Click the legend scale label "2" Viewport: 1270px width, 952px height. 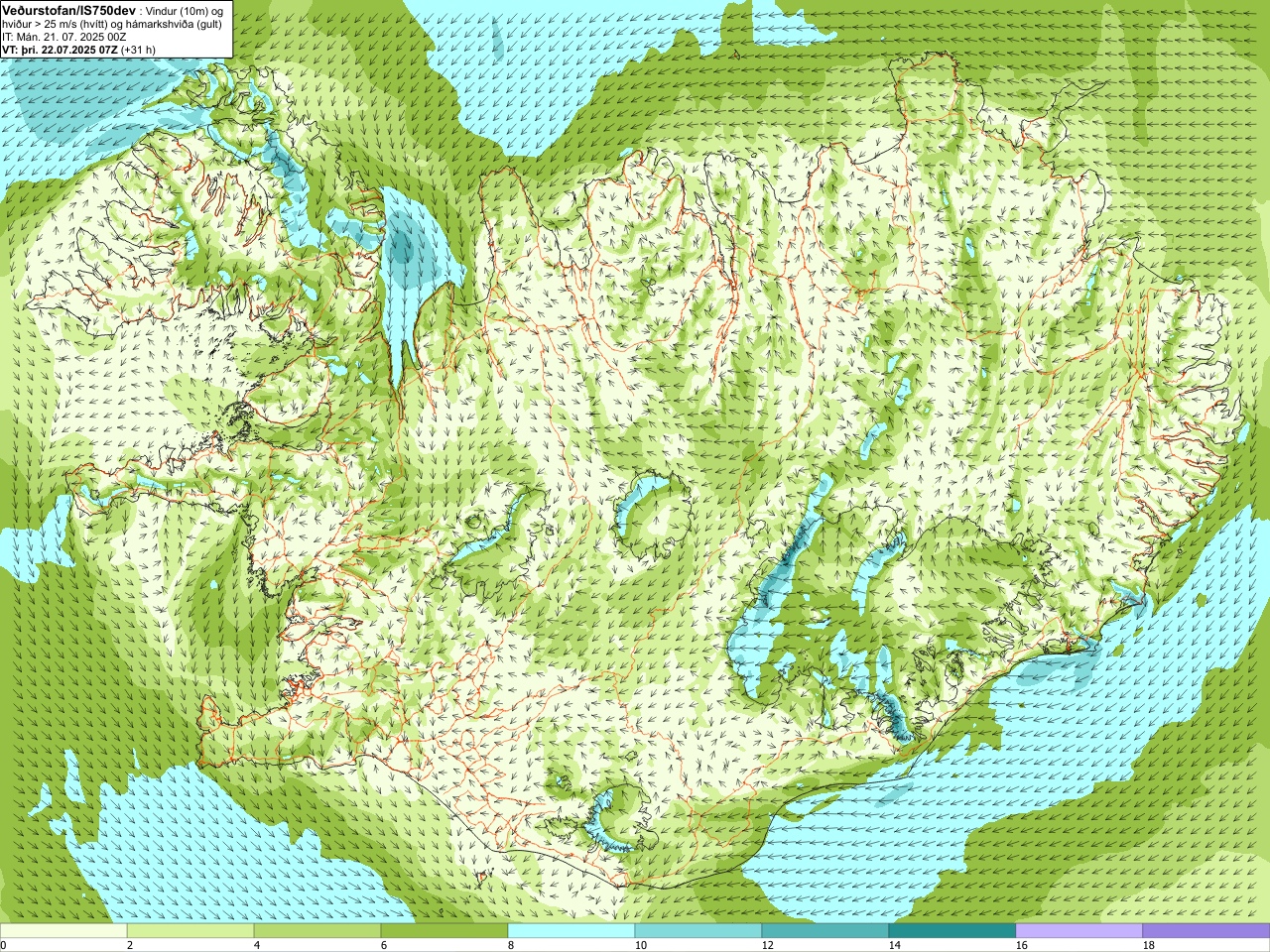[129, 946]
